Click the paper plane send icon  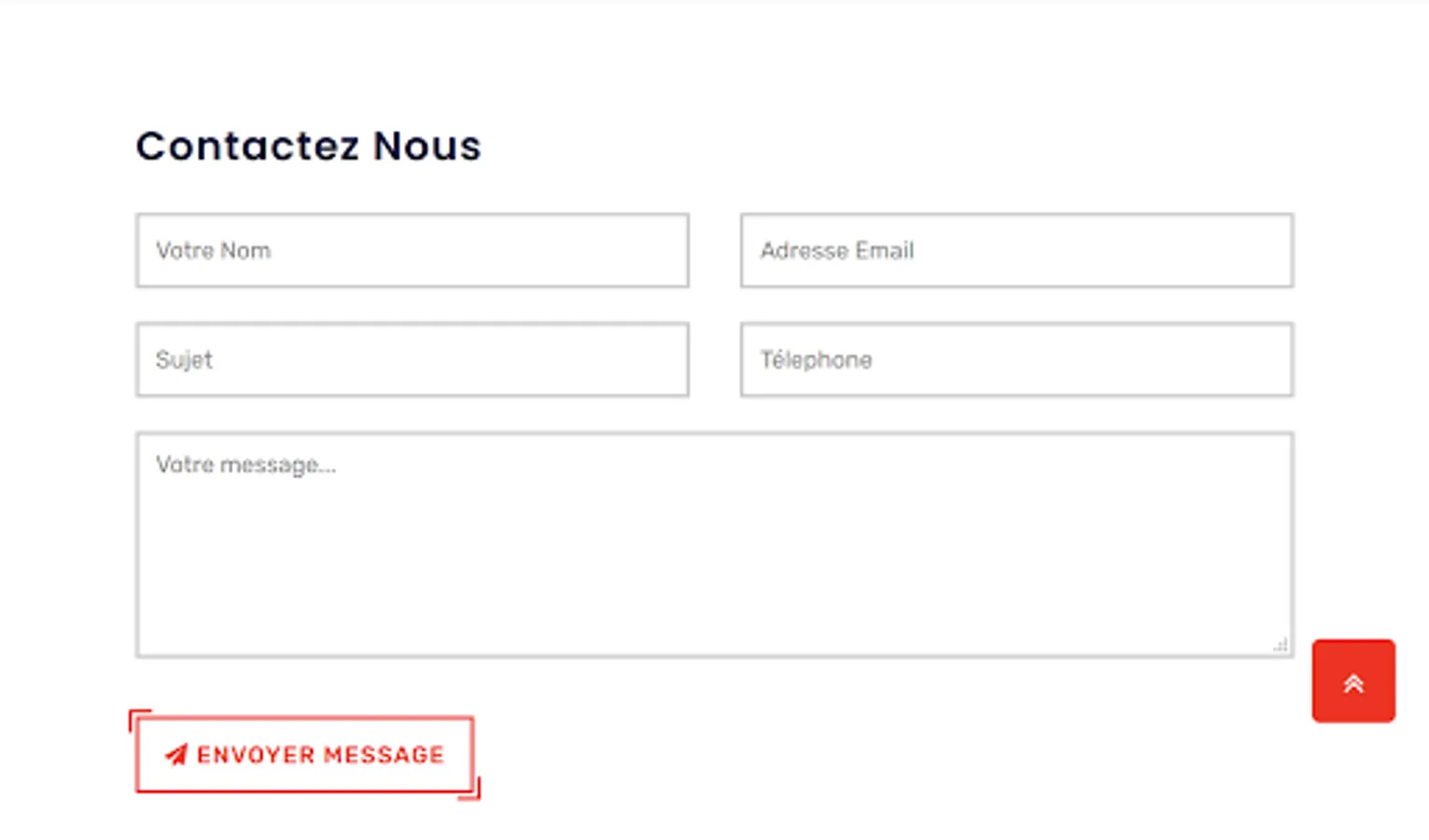point(176,754)
